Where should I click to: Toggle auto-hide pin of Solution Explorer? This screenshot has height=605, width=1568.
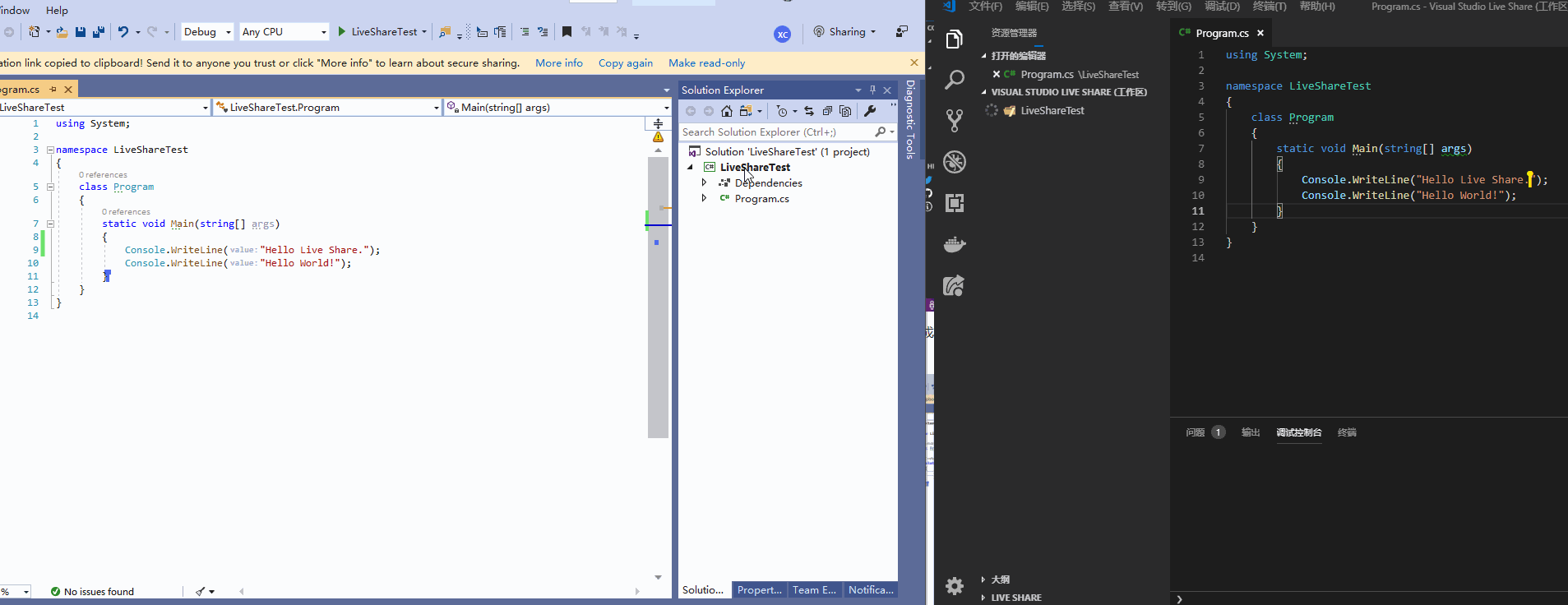pyautogui.click(x=873, y=90)
